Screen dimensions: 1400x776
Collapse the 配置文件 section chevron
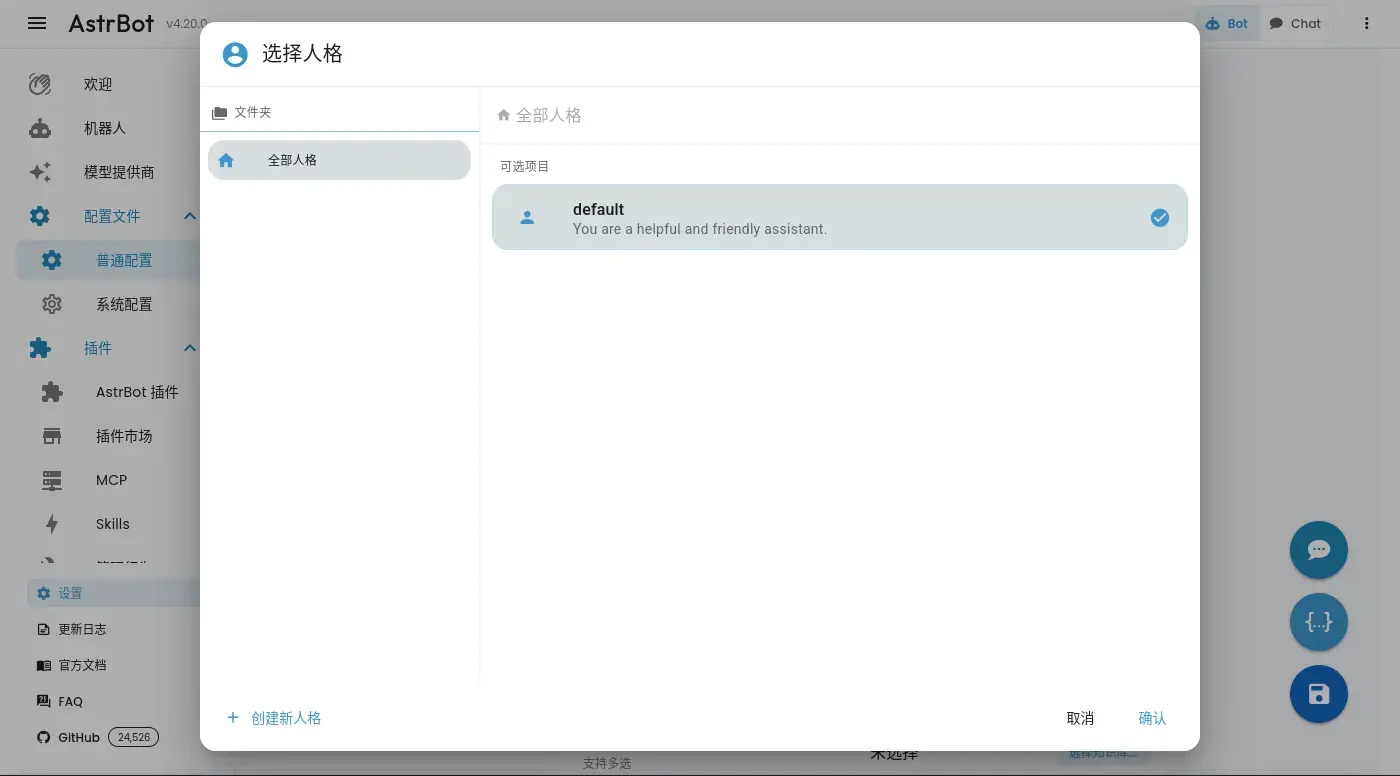tap(189, 216)
